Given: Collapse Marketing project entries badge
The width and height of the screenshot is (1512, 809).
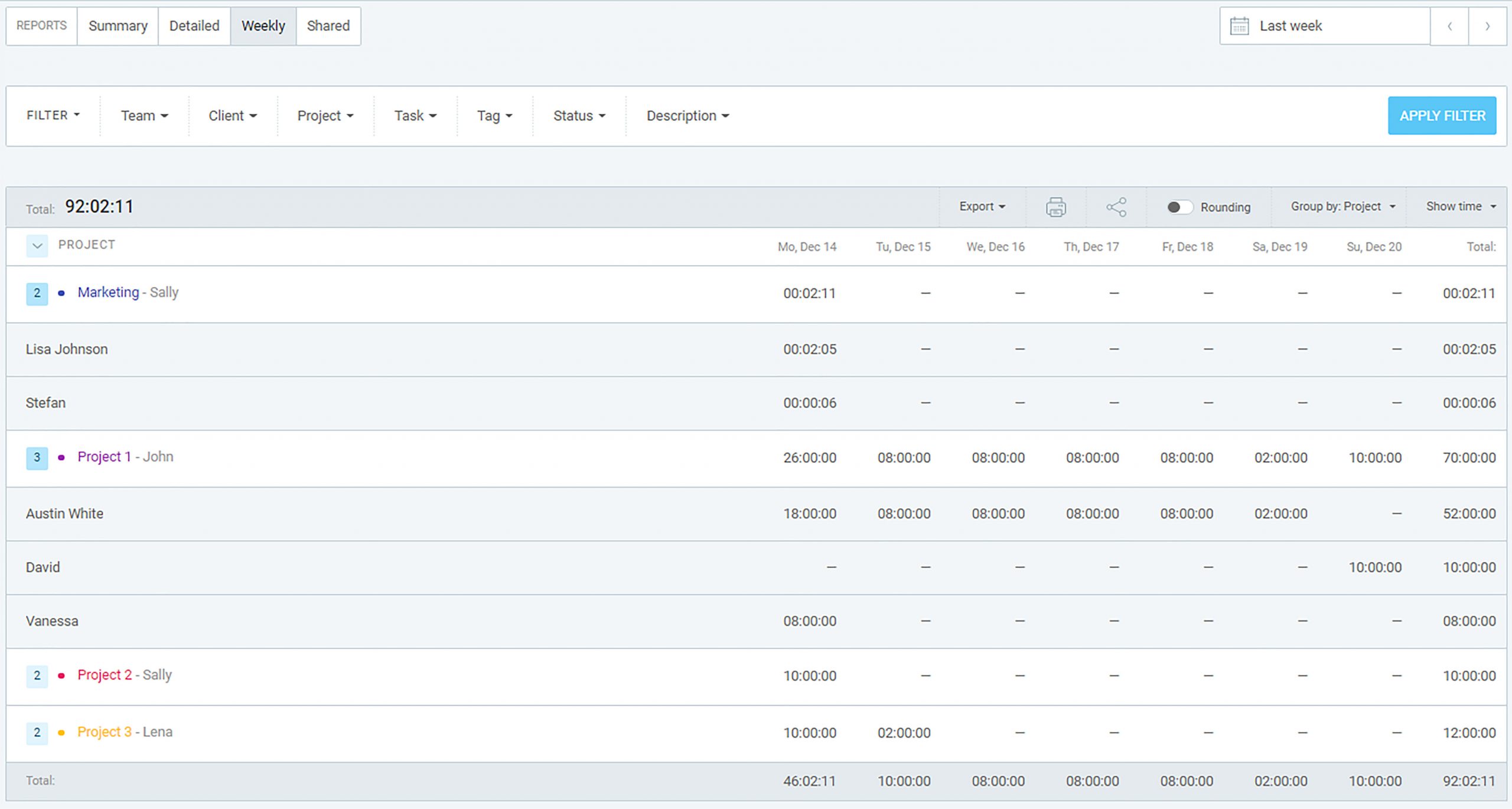Looking at the screenshot, I should pyautogui.click(x=37, y=293).
